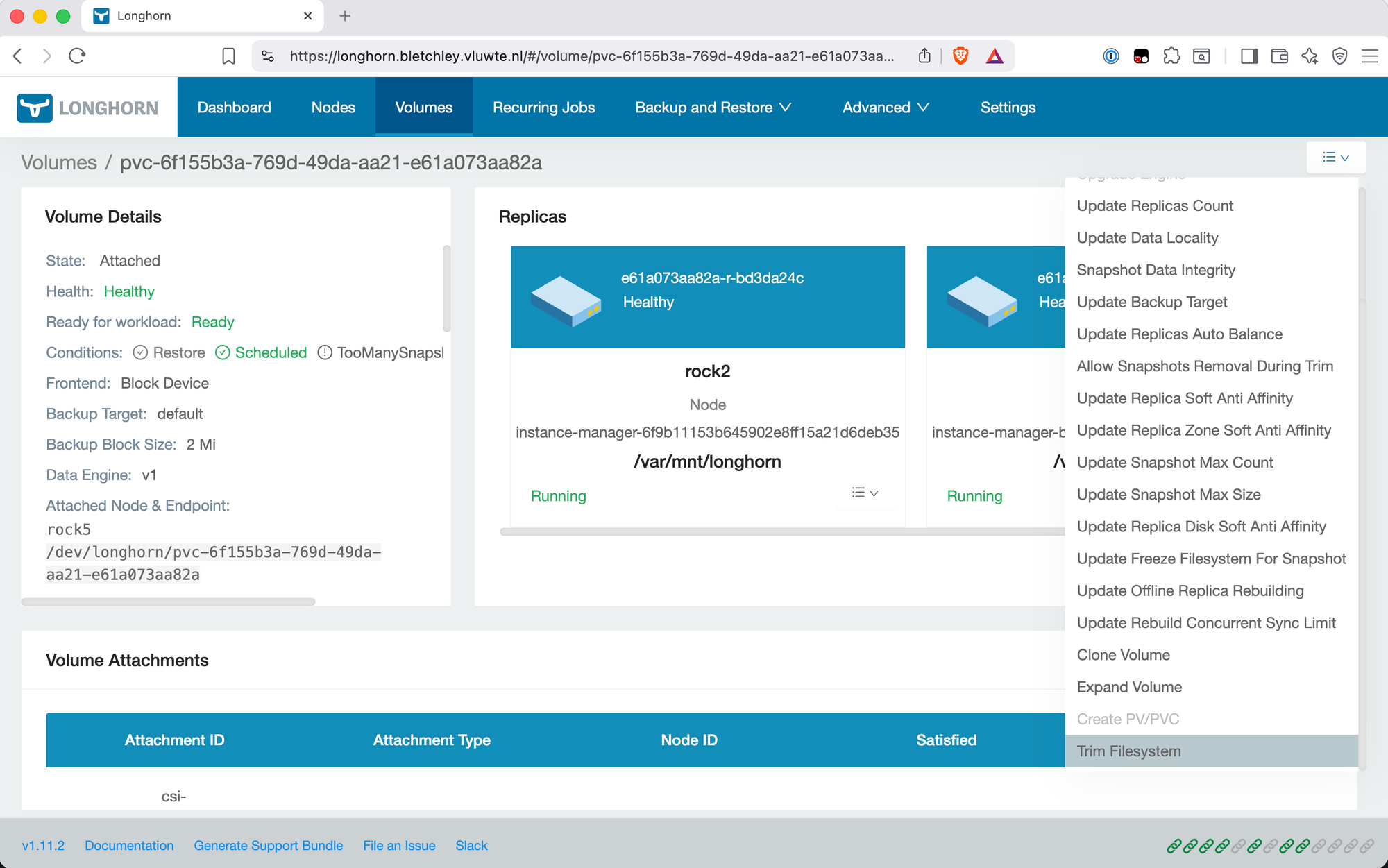Screen dimensions: 1388x868
Task: Select Update Offline Replica Rebuilding
Action: 1211,591
